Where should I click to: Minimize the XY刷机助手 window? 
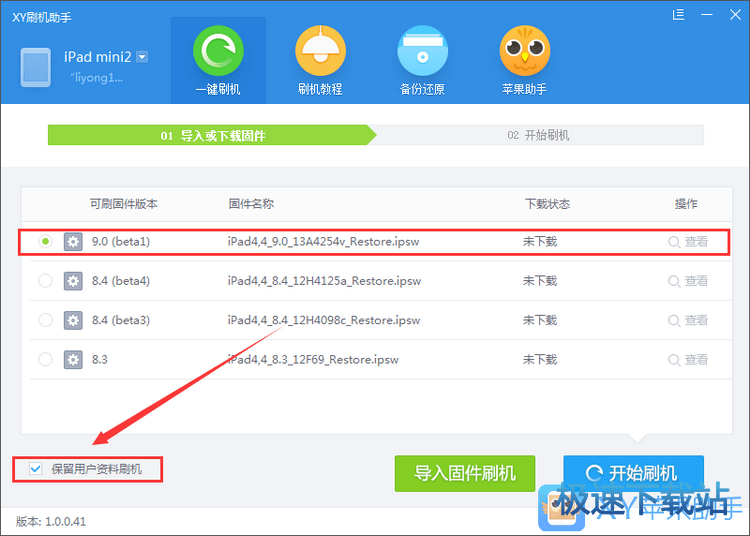706,15
